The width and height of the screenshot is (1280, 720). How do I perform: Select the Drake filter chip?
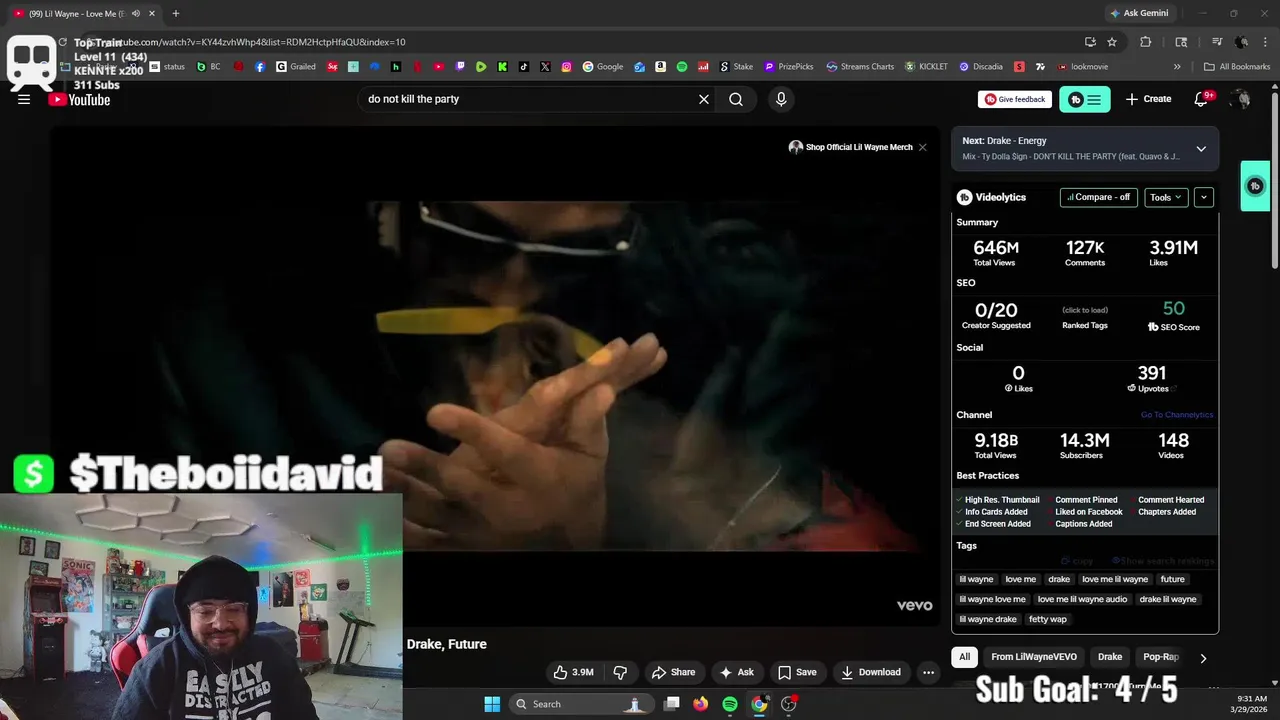(1110, 657)
